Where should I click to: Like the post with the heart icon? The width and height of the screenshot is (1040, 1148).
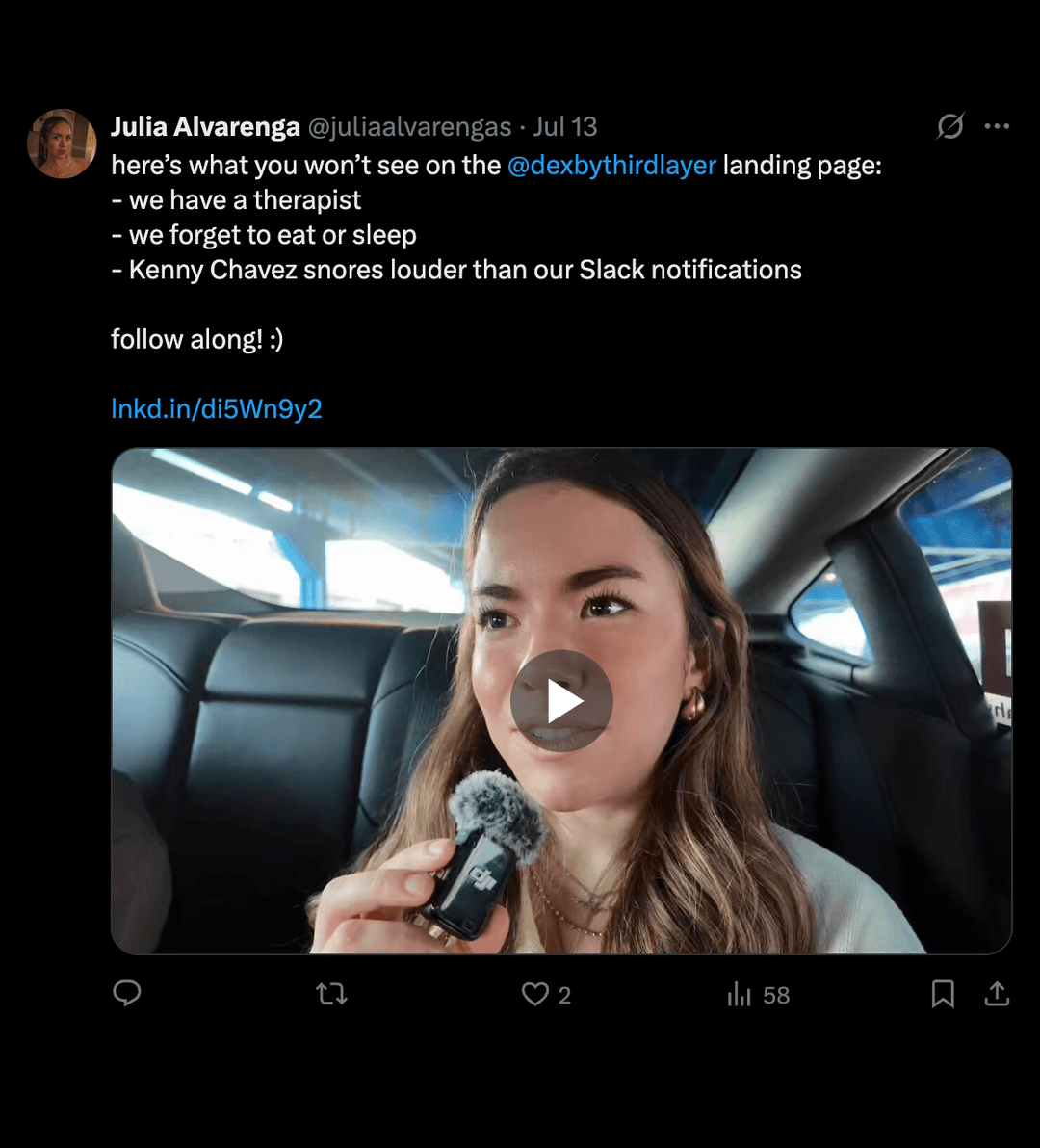(535, 994)
